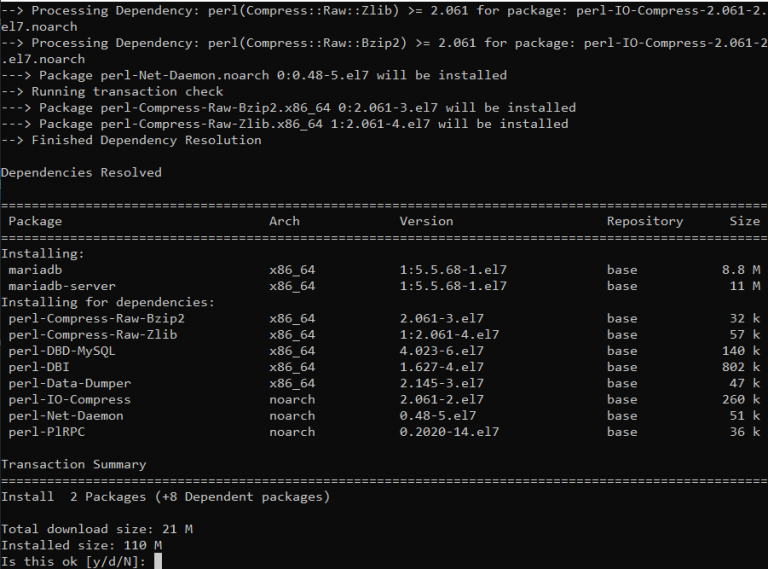Click the Arch column header

point(284,221)
